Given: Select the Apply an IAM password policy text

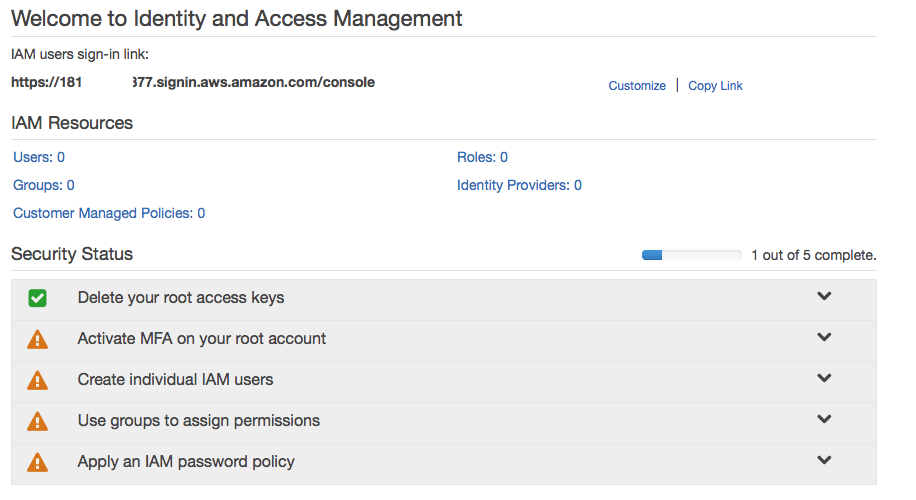Looking at the screenshot, I should coord(186,461).
